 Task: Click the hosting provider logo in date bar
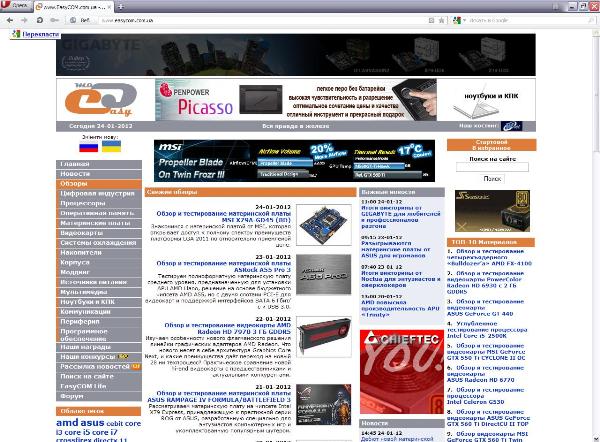(512, 126)
